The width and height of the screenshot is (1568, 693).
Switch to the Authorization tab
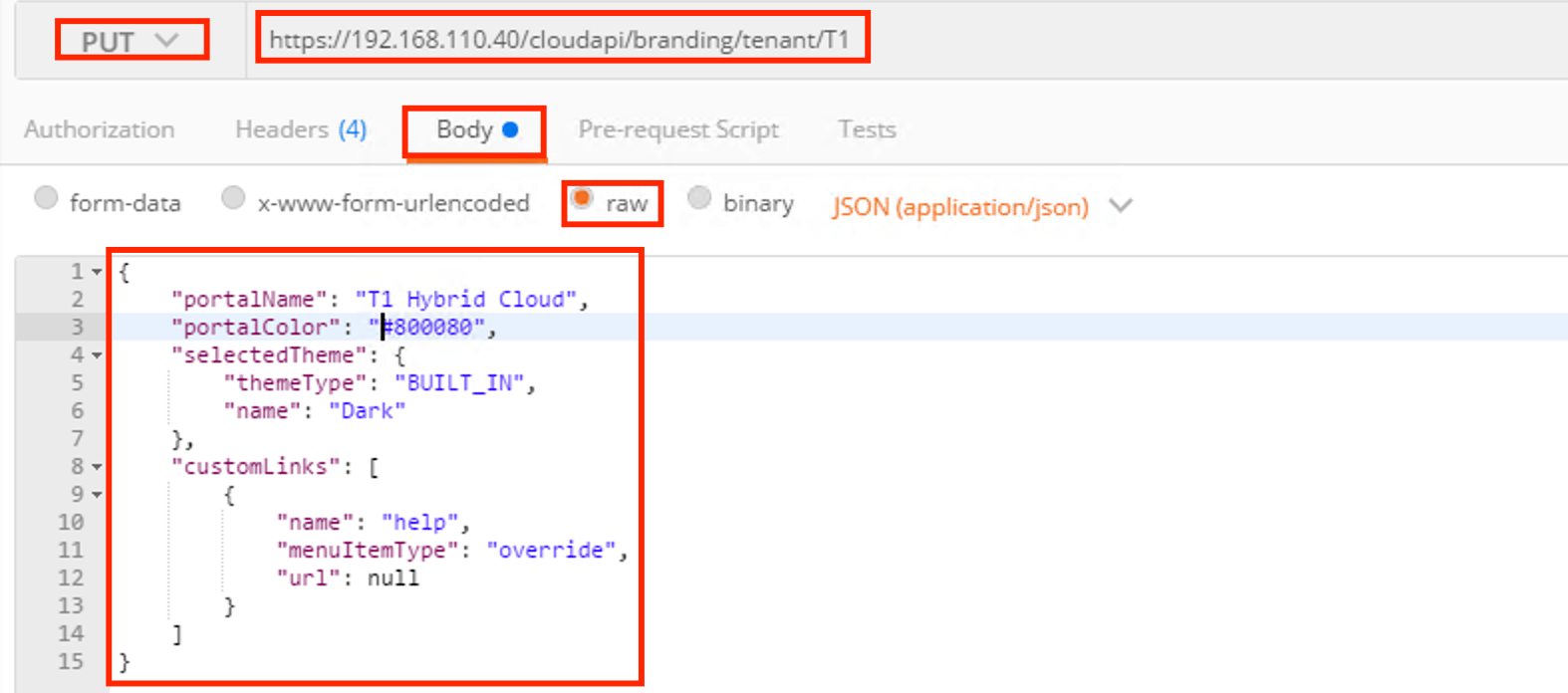pos(100,129)
